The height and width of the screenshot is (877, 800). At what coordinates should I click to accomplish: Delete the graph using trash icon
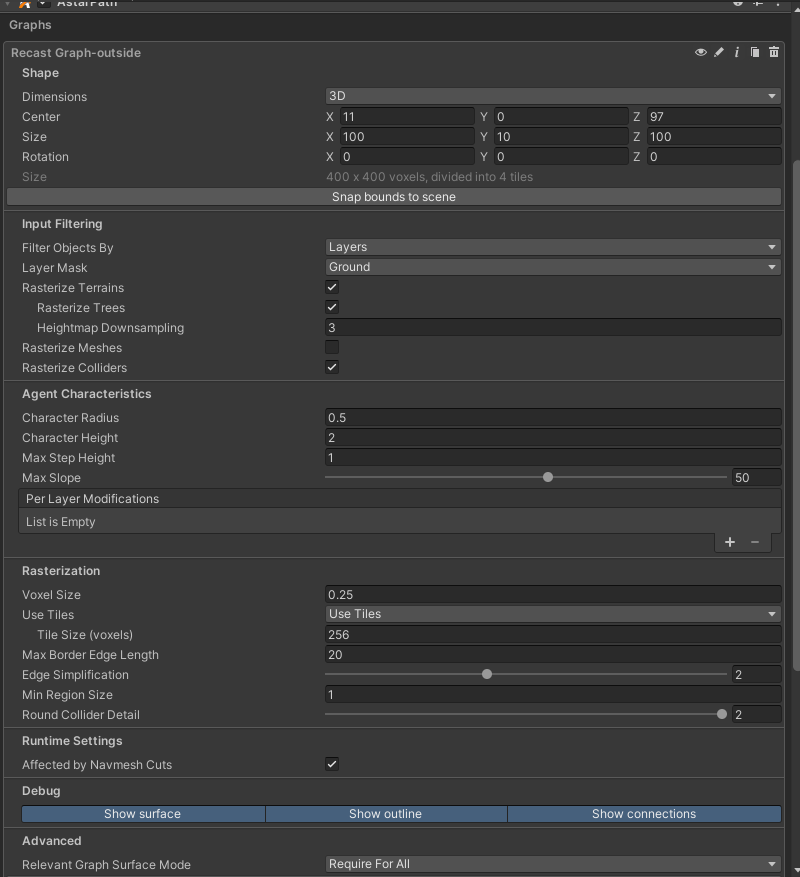(x=774, y=52)
